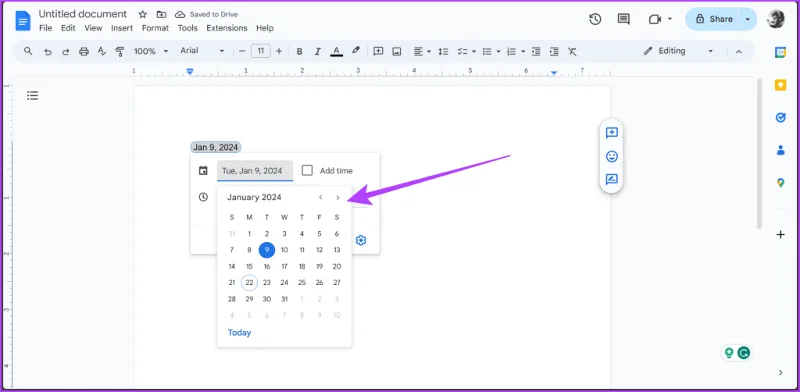Click the Share button
800x392 pixels.
coord(714,19)
